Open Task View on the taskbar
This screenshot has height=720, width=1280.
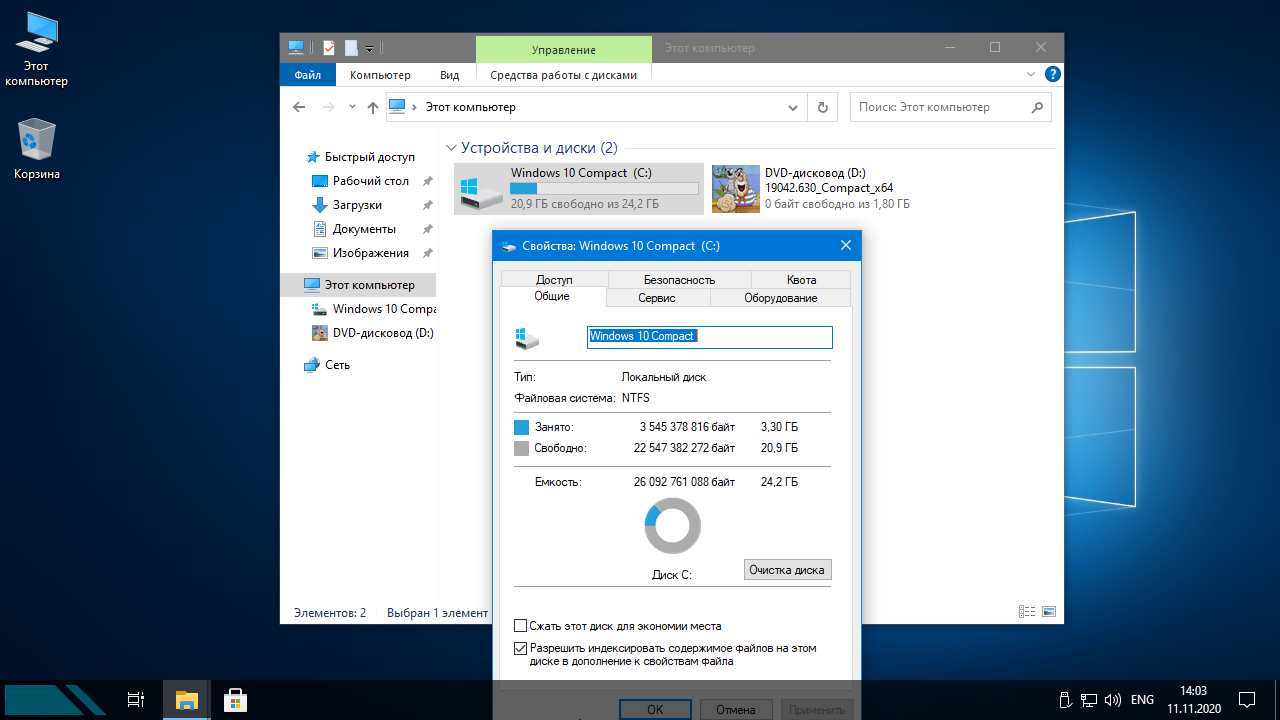coord(137,700)
